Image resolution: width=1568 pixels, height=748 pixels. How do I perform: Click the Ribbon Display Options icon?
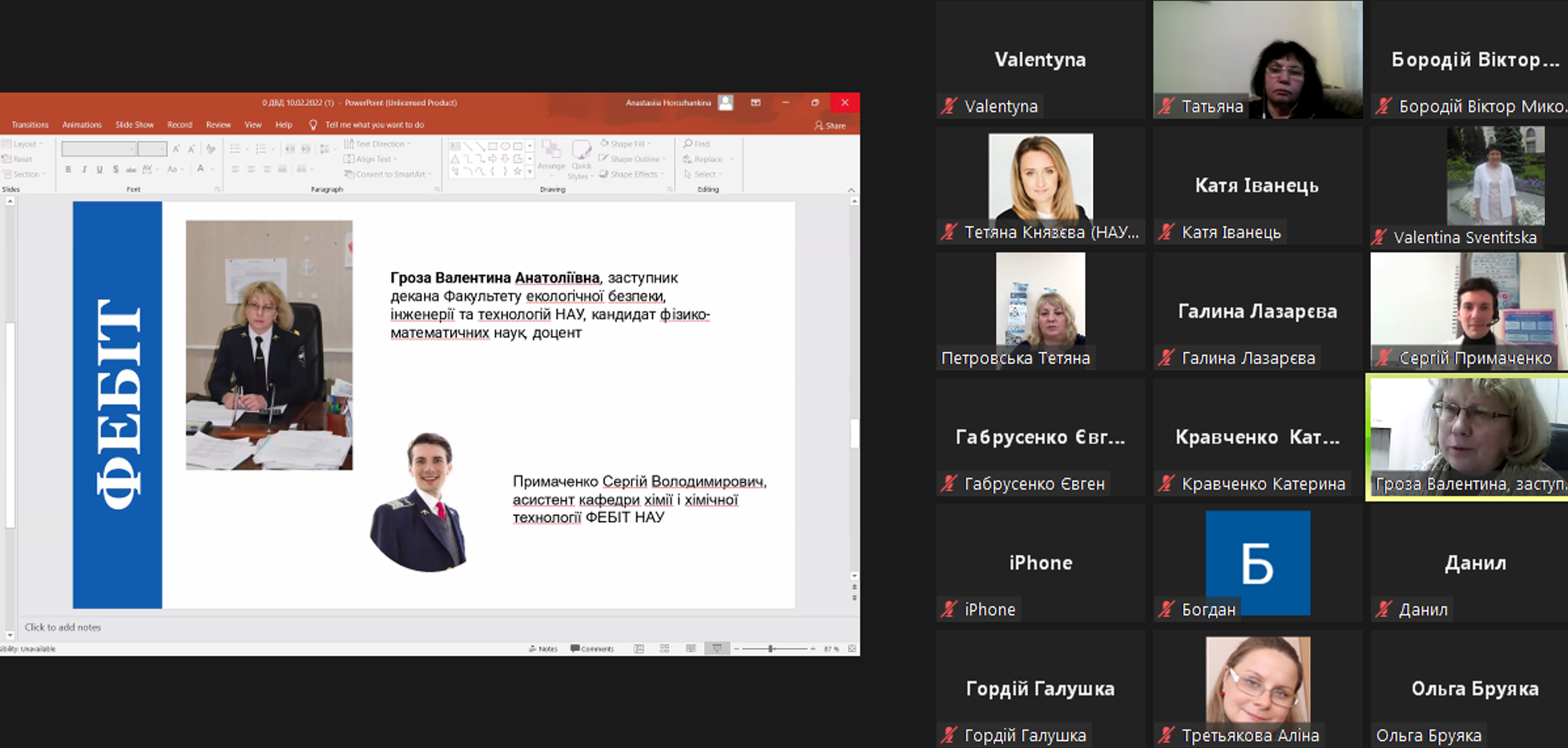click(756, 103)
